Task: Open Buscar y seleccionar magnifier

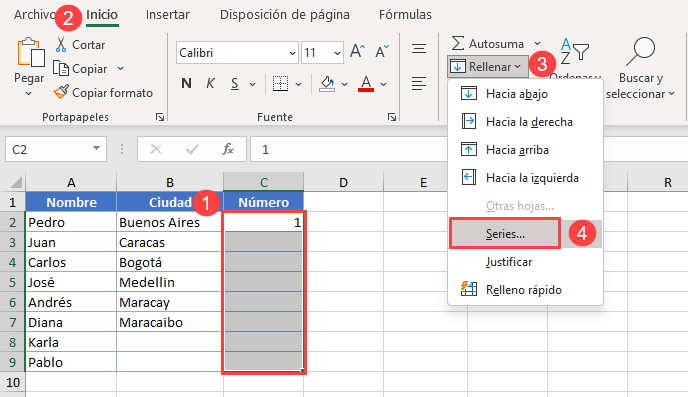Action: 641,51
